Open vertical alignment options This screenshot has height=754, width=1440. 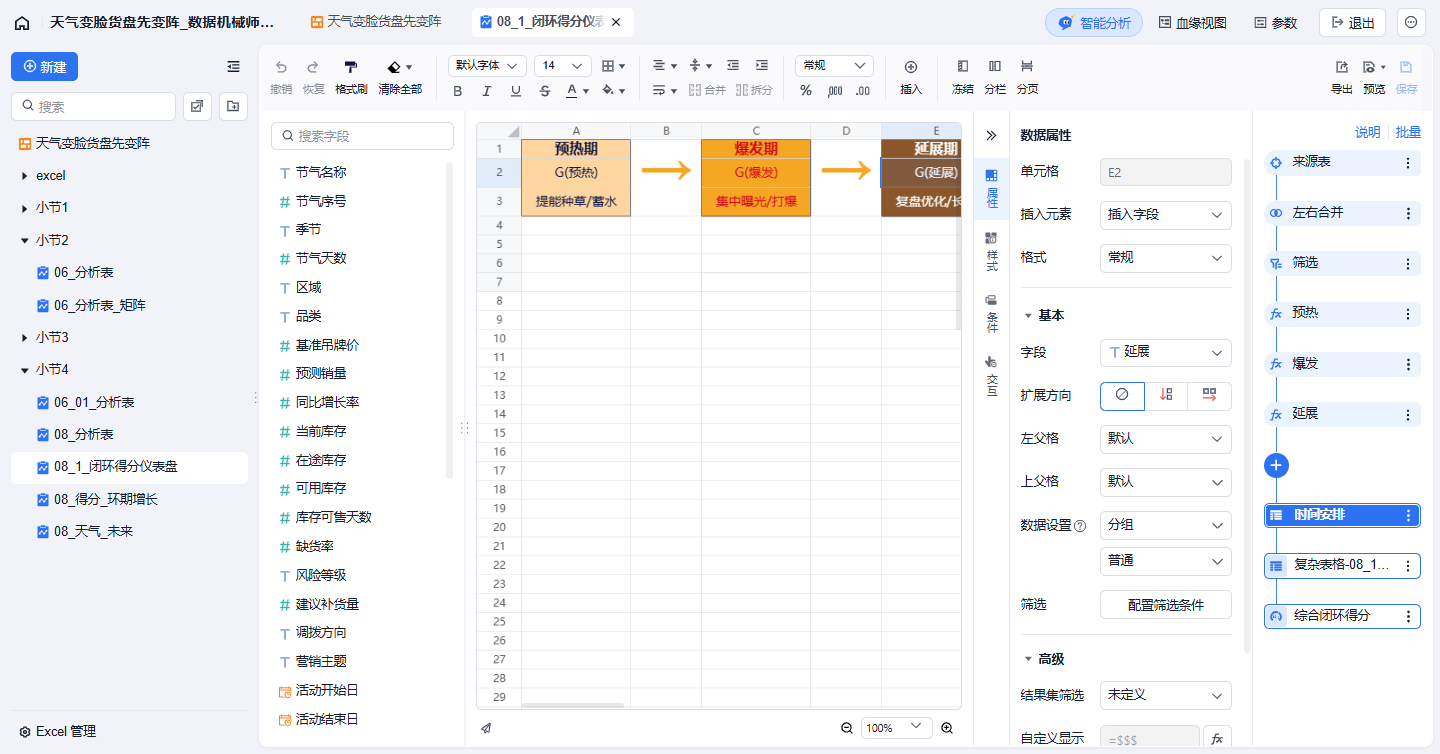(x=701, y=66)
